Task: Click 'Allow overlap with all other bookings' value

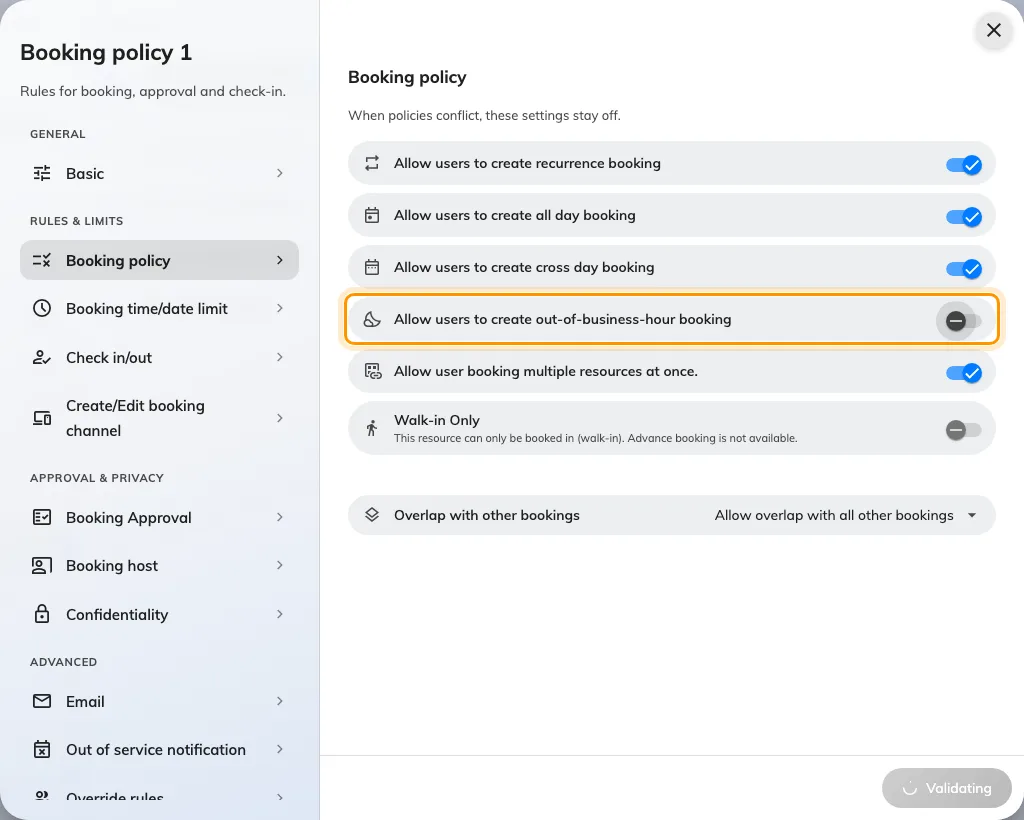Action: click(834, 515)
